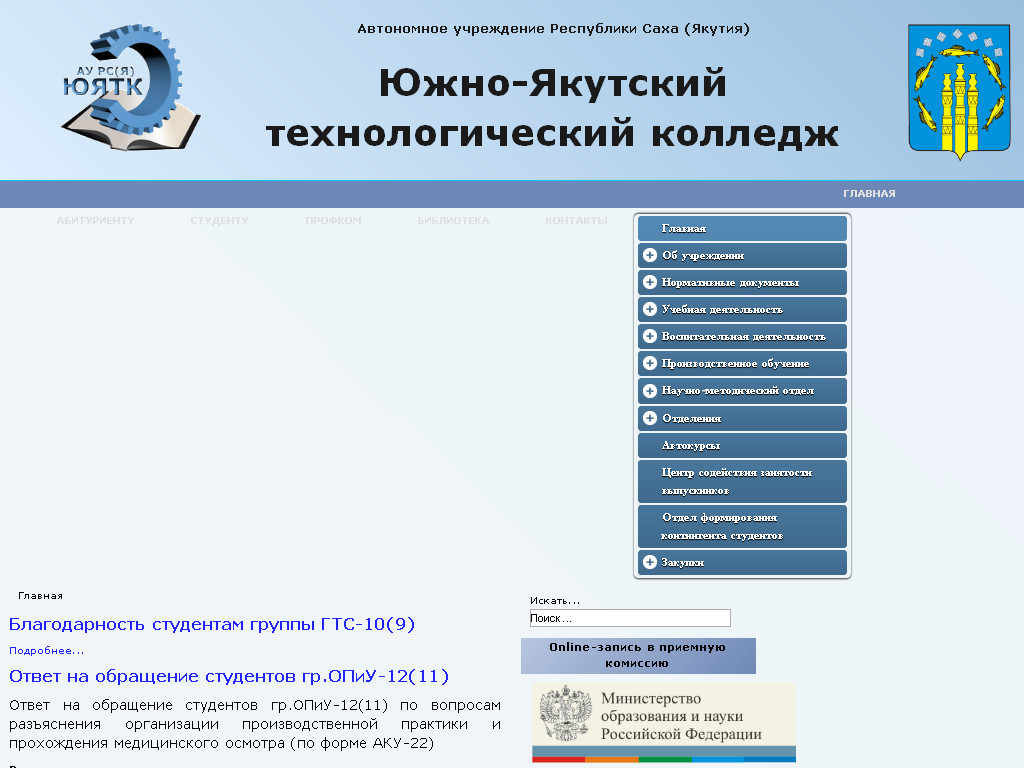Click the Russian eagle emblem in ministry banner

click(565, 714)
